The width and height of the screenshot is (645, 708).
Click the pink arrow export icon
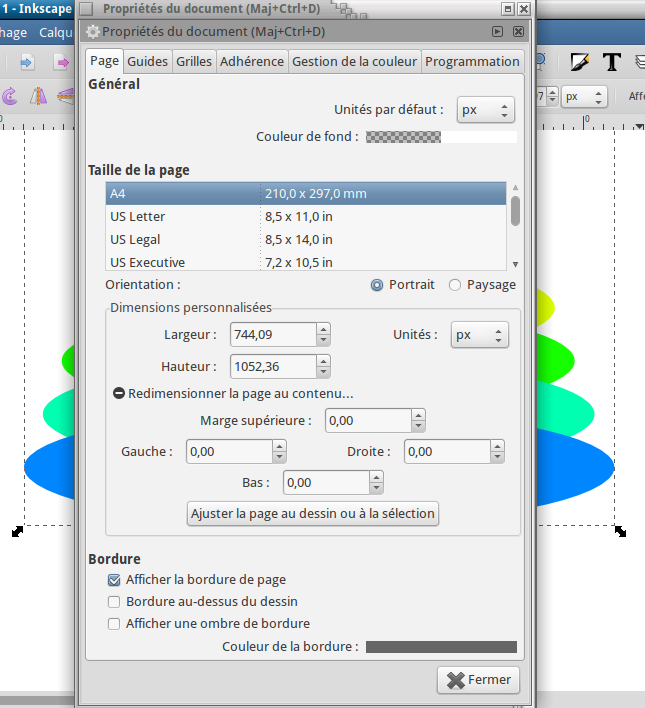tap(62, 62)
